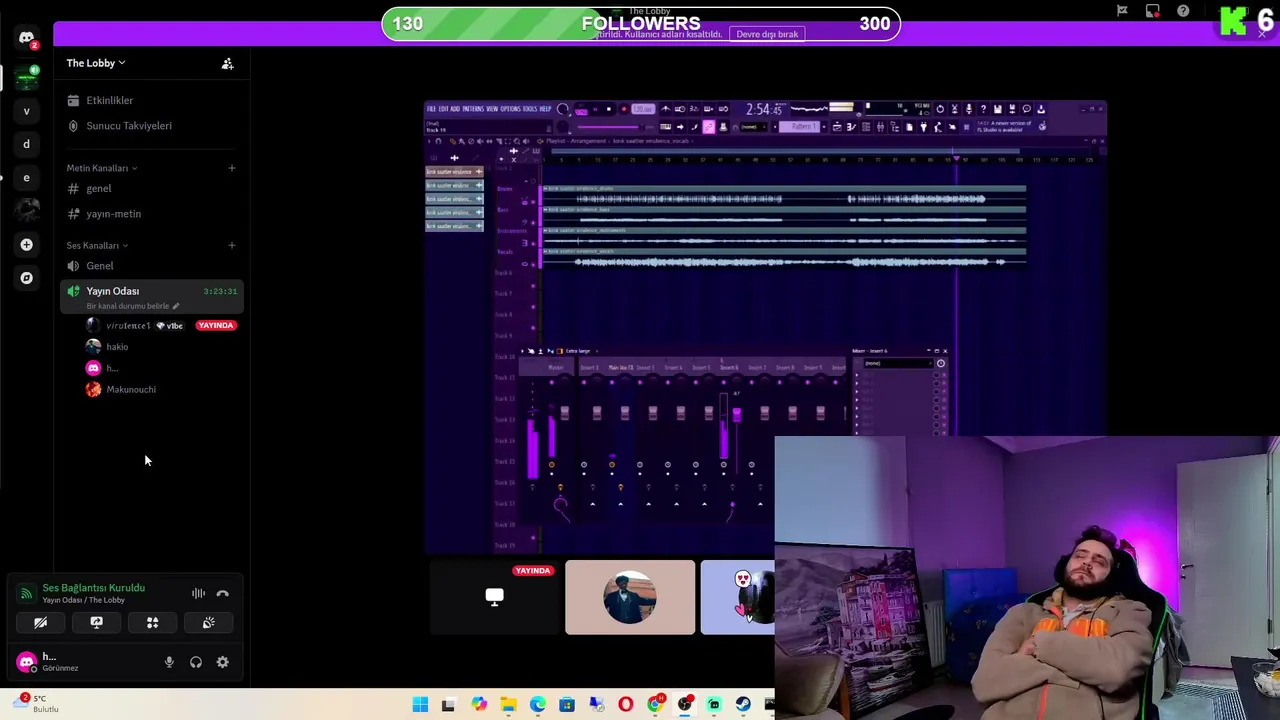Toggle record button in FL Studio transport
The height and width of the screenshot is (720, 1280).
click(x=623, y=109)
